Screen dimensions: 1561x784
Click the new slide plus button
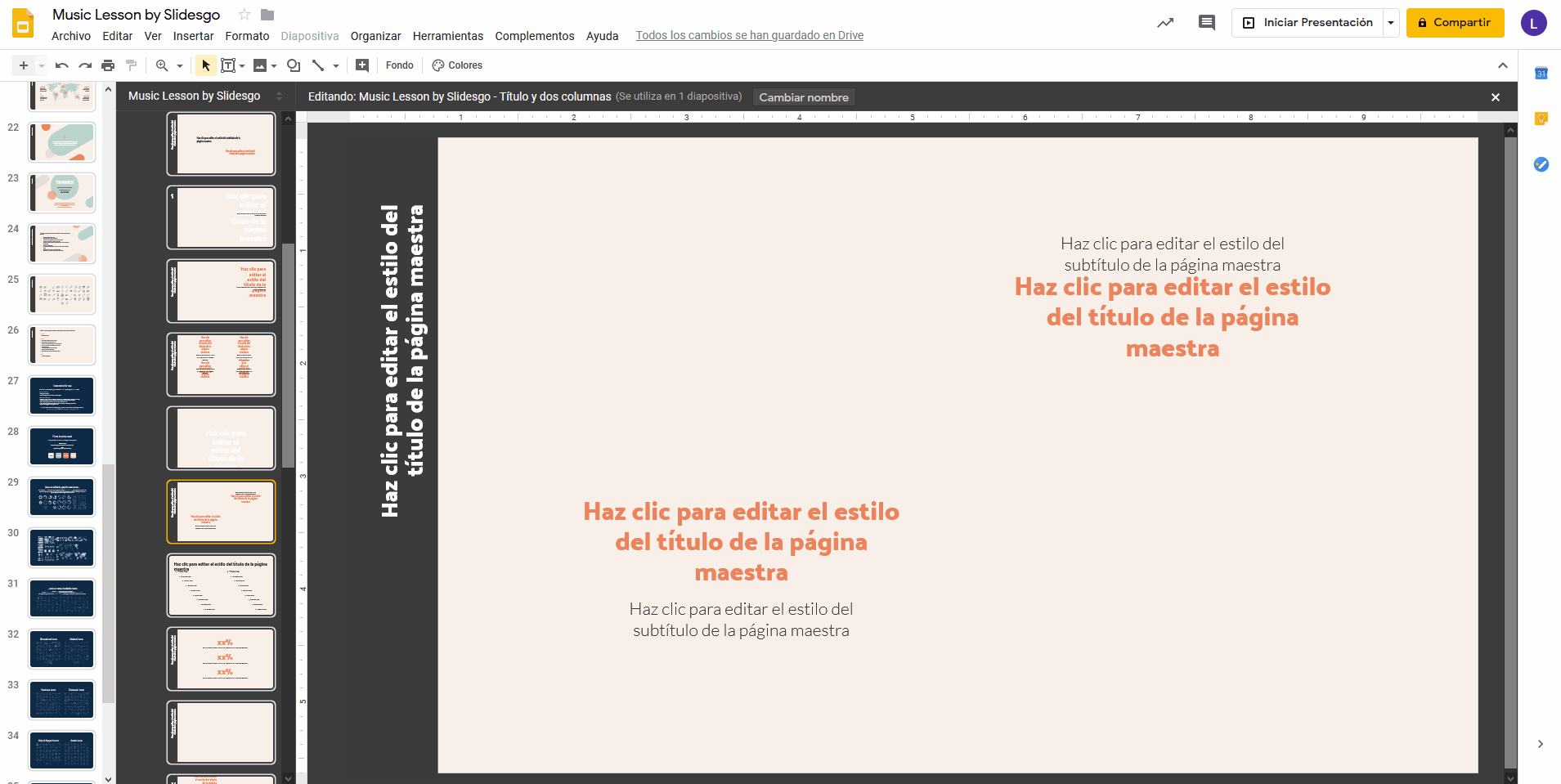coord(24,65)
